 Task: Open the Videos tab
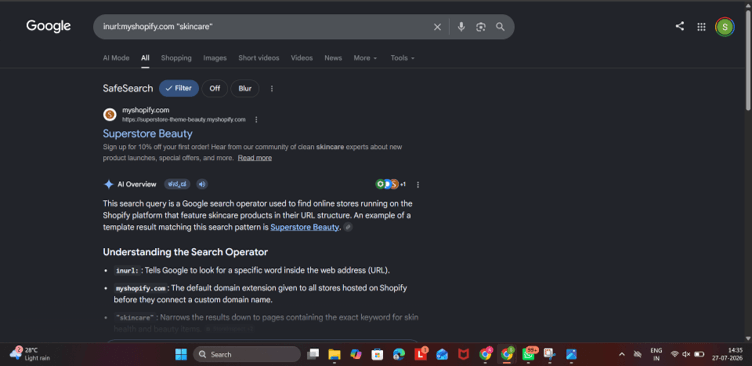[302, 58]
